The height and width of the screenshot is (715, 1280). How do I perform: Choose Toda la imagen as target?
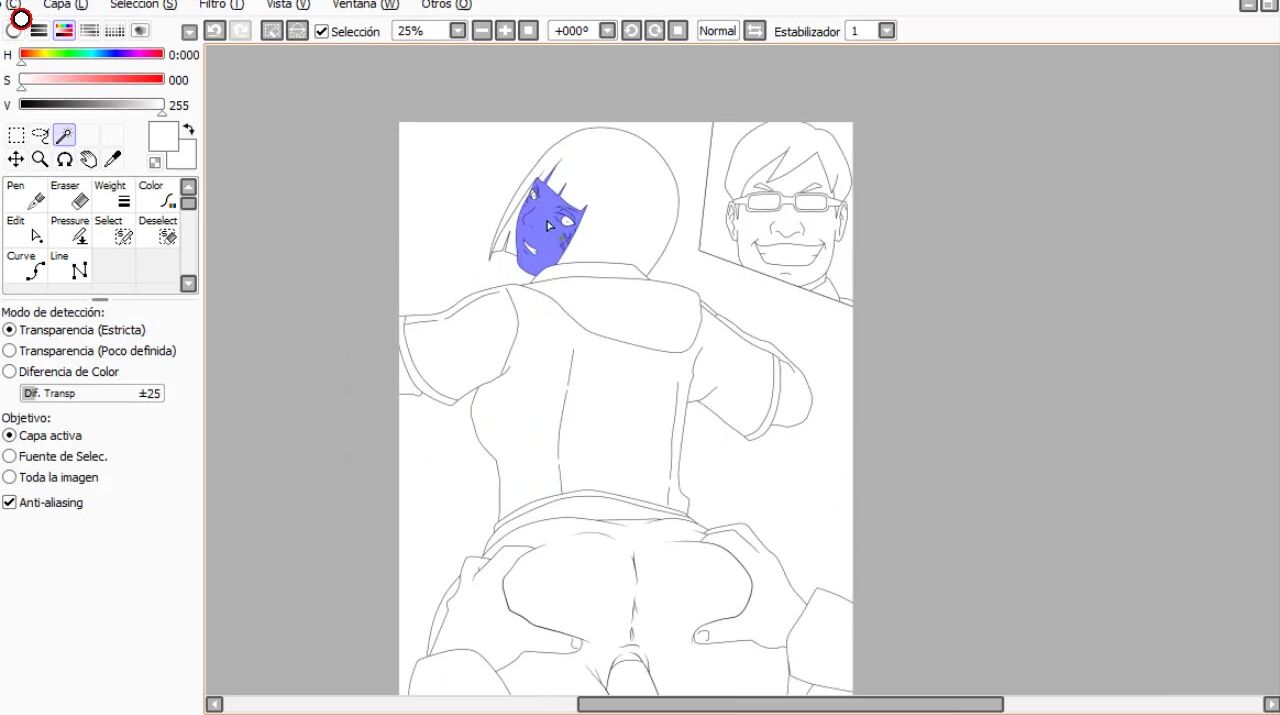[10, 478]
